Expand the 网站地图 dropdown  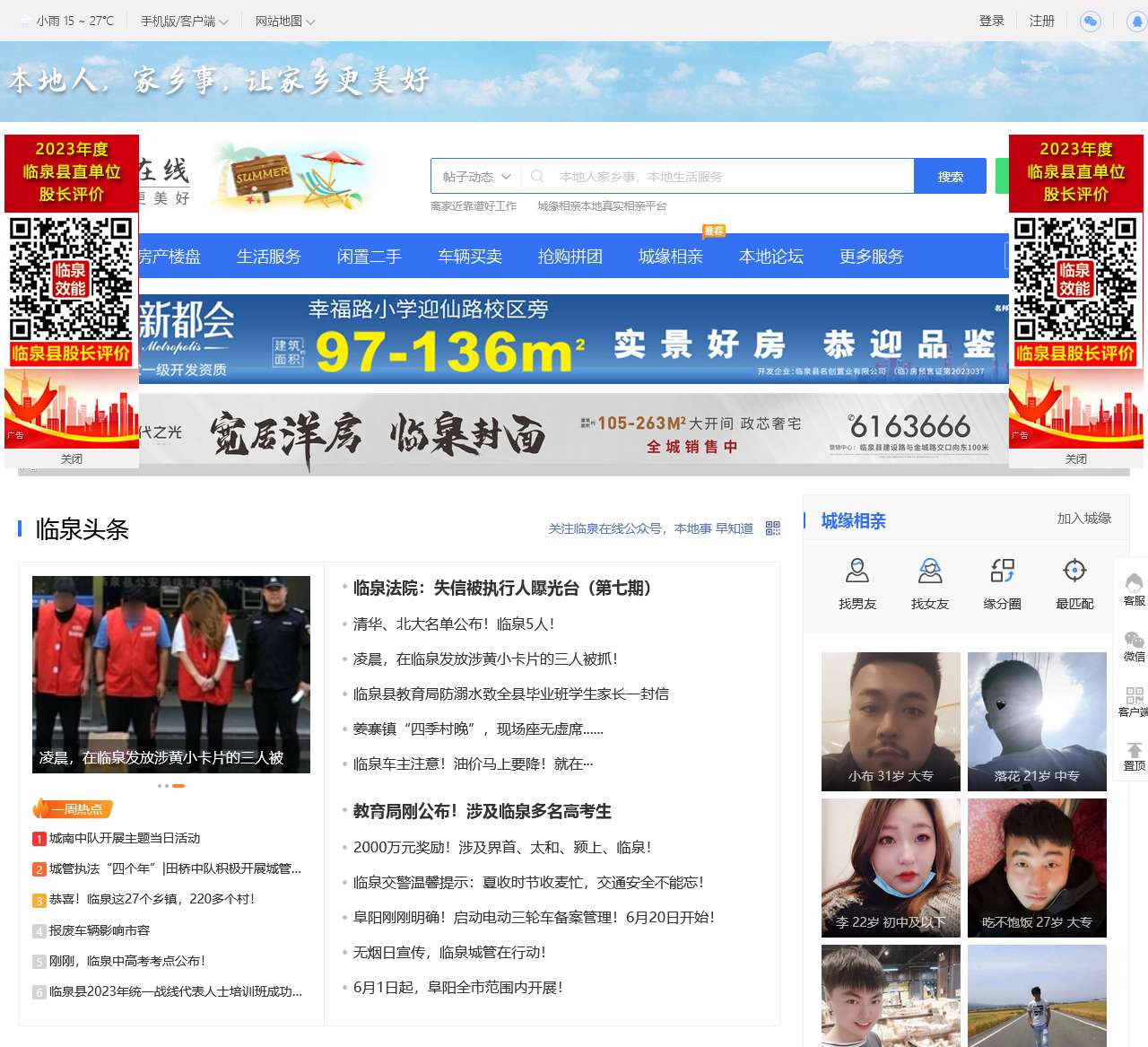285,21
